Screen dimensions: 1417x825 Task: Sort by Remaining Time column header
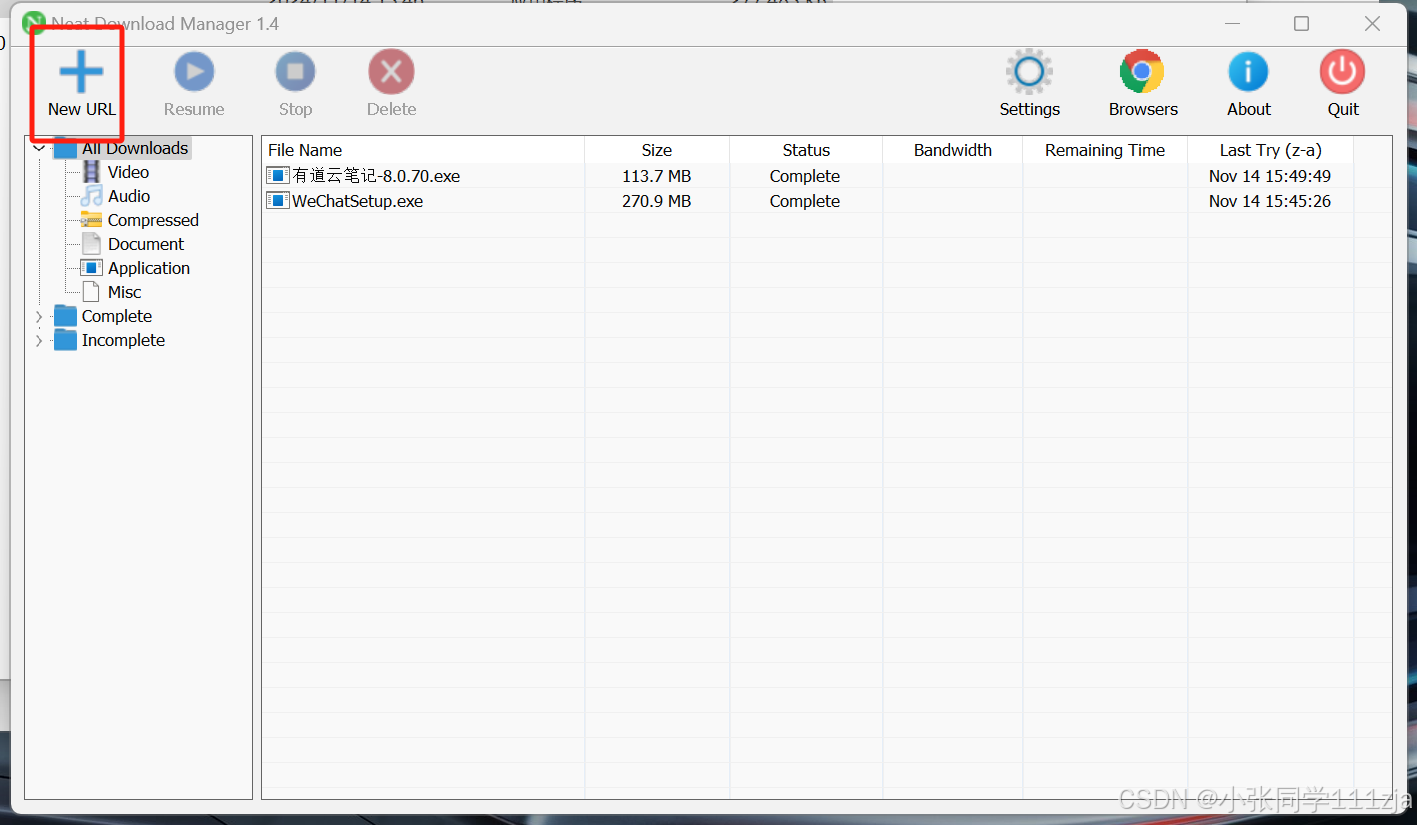pos(1105,150)
